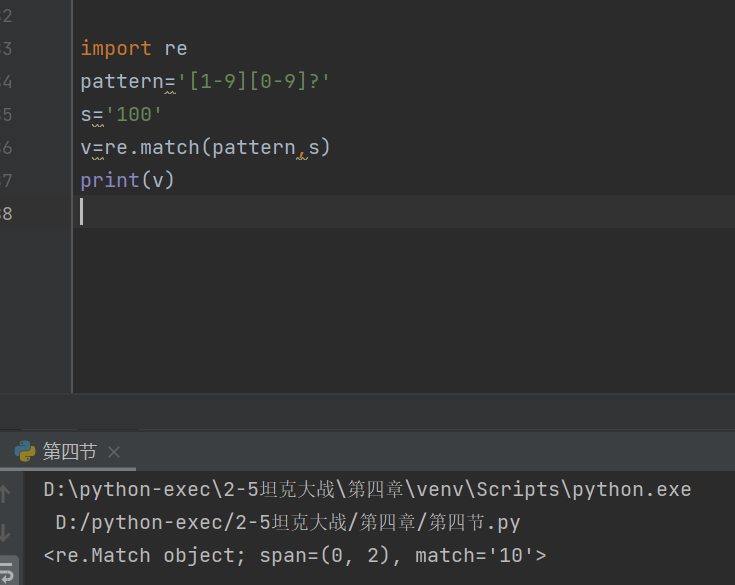Toggle soft-wrap in the run console
The image size is (735, 585).
pos(8,573)
